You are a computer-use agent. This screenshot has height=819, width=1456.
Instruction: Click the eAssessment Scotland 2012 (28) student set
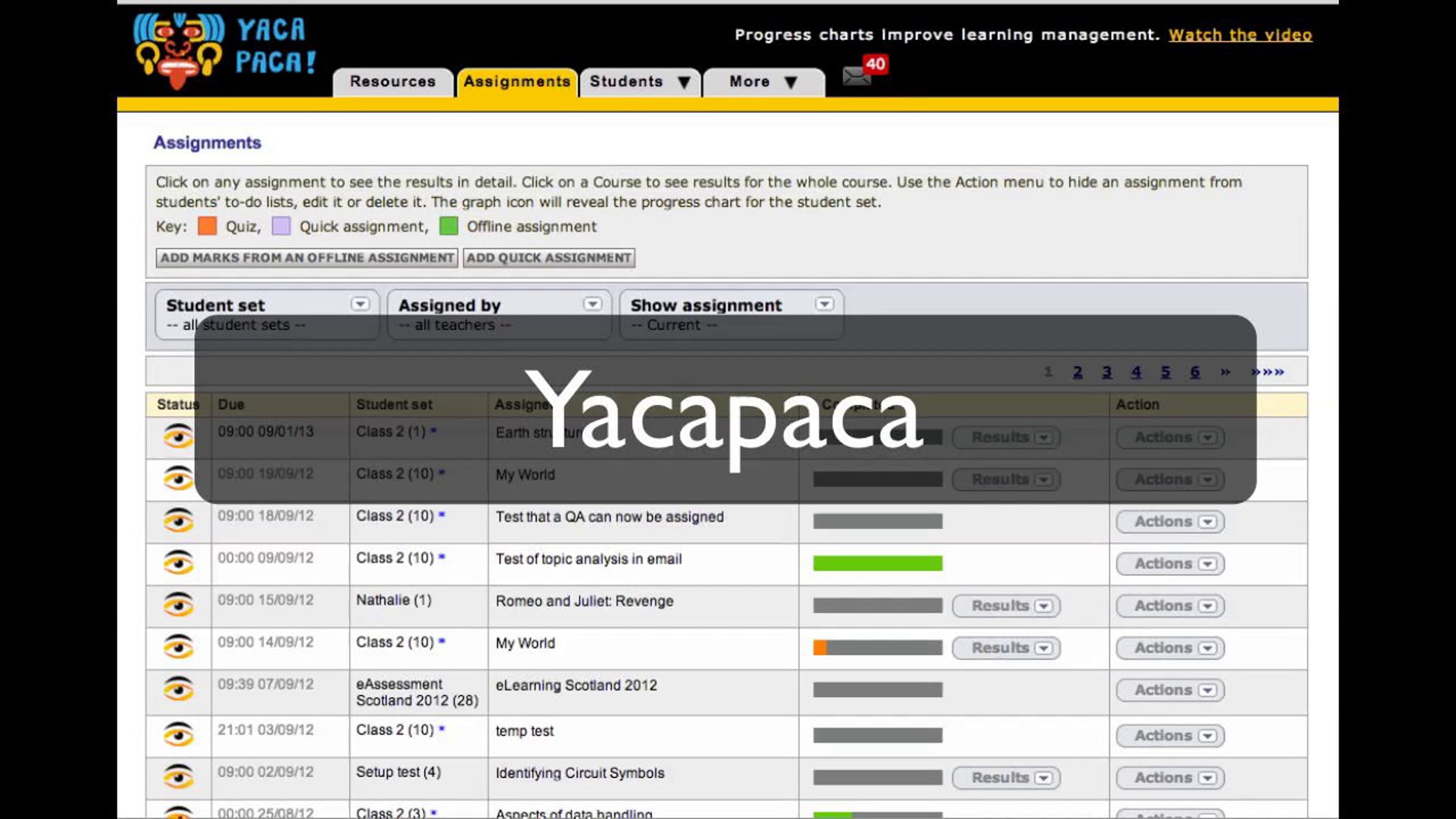(x=417, y=692)
